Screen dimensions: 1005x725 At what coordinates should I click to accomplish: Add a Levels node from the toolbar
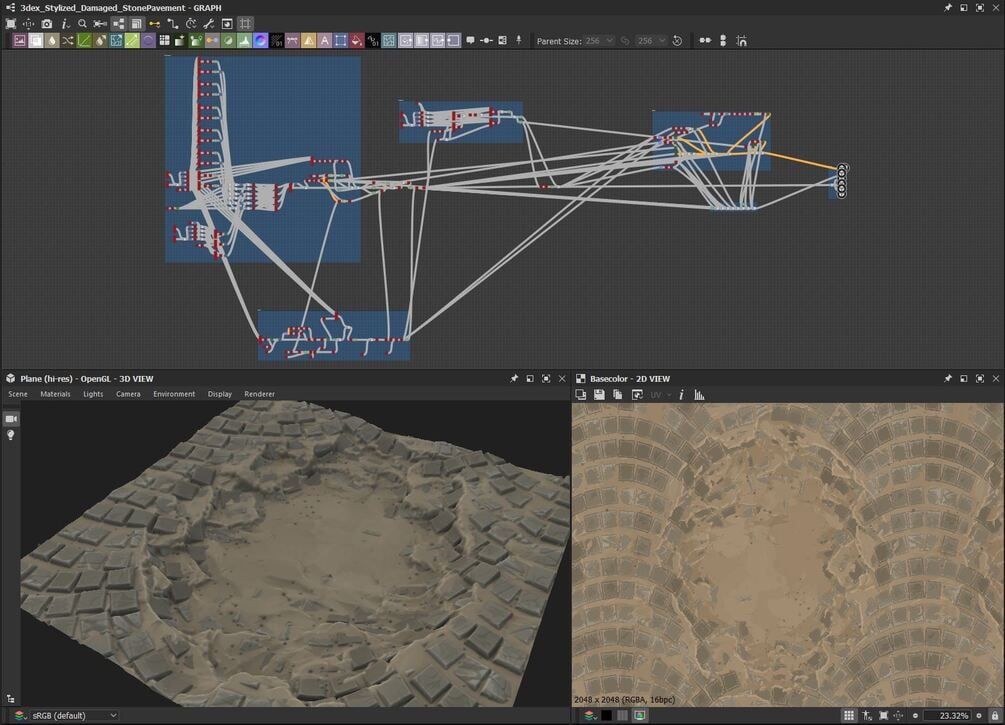click(244, 40)
